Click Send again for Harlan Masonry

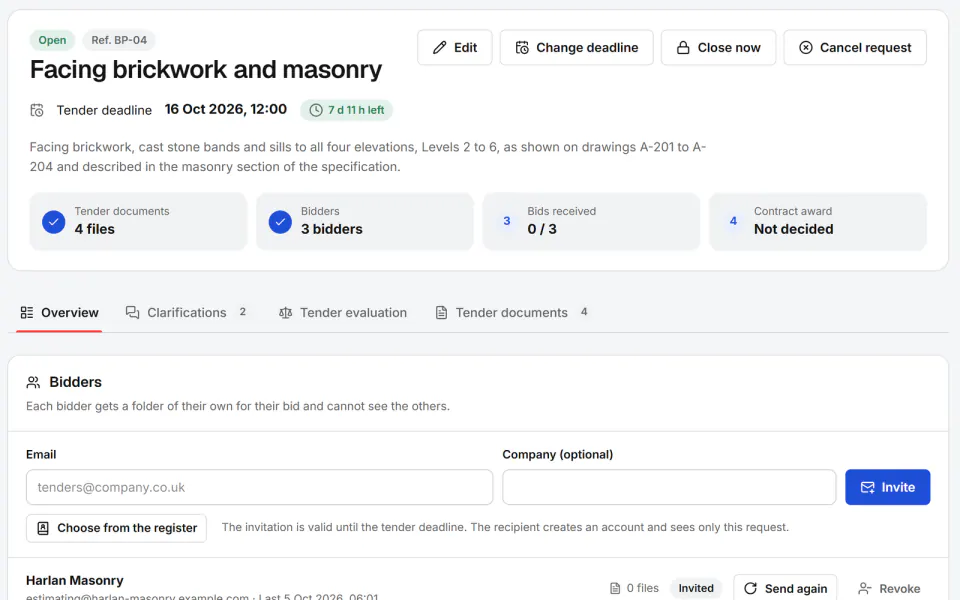point(785,588)
